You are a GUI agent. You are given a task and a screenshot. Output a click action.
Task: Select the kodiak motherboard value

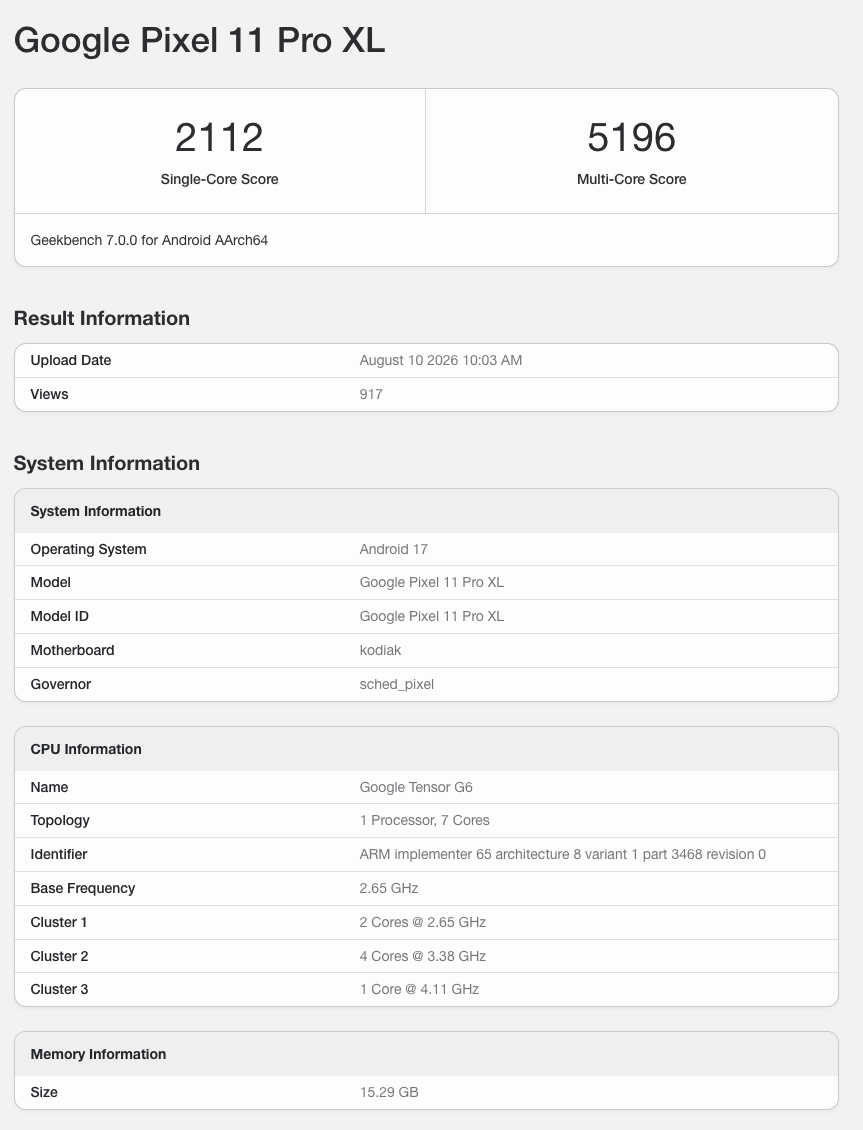click(380, 650)
